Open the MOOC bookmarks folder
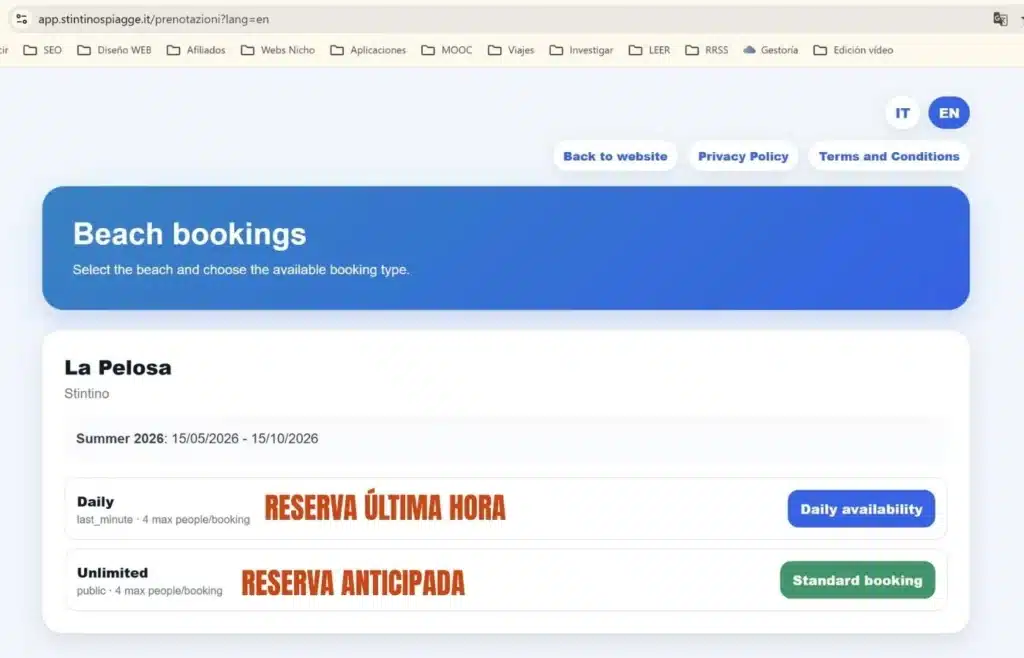 click(x=447, y=50)
